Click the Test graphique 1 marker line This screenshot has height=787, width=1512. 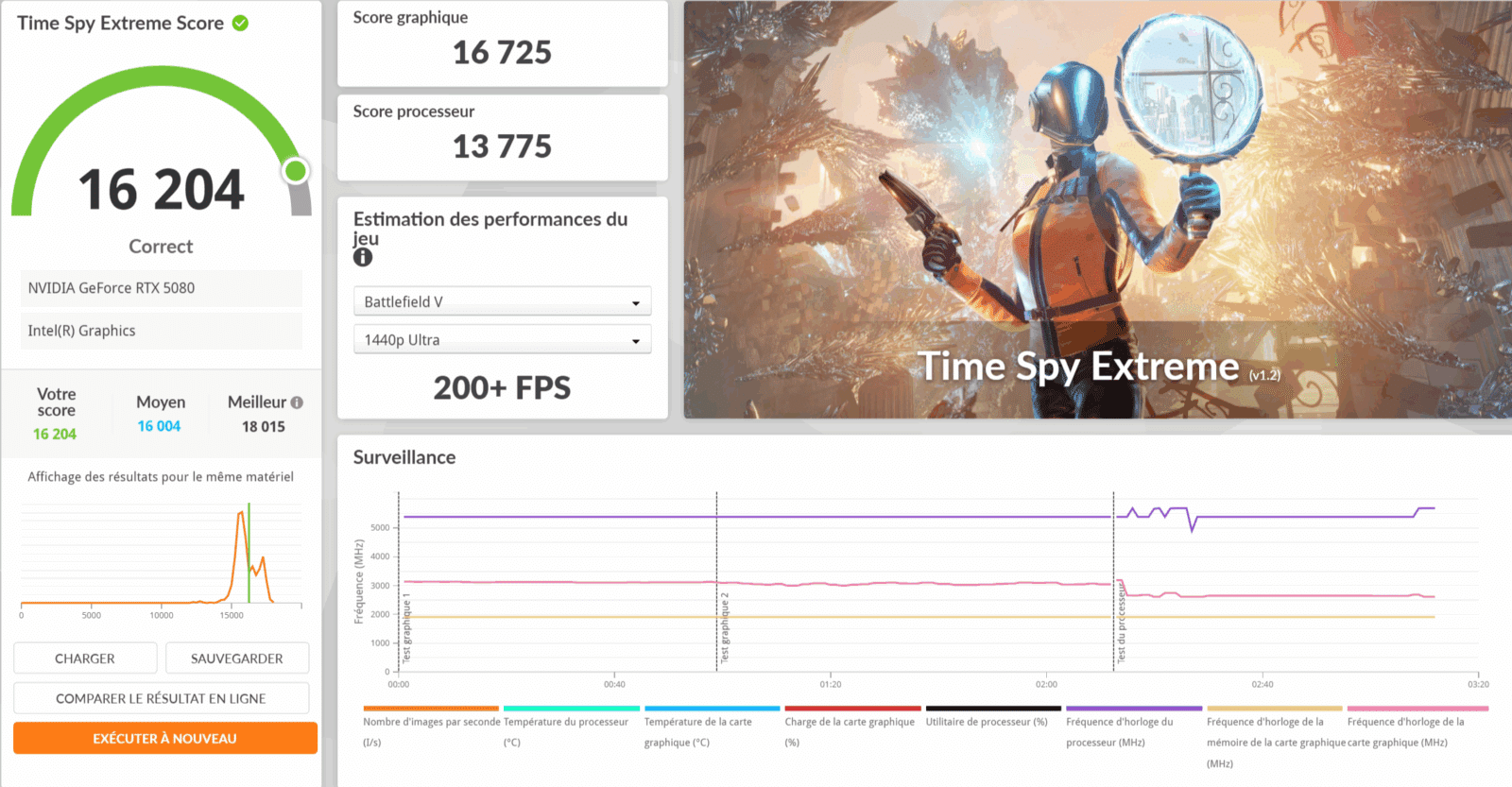(x=399, y=581)
